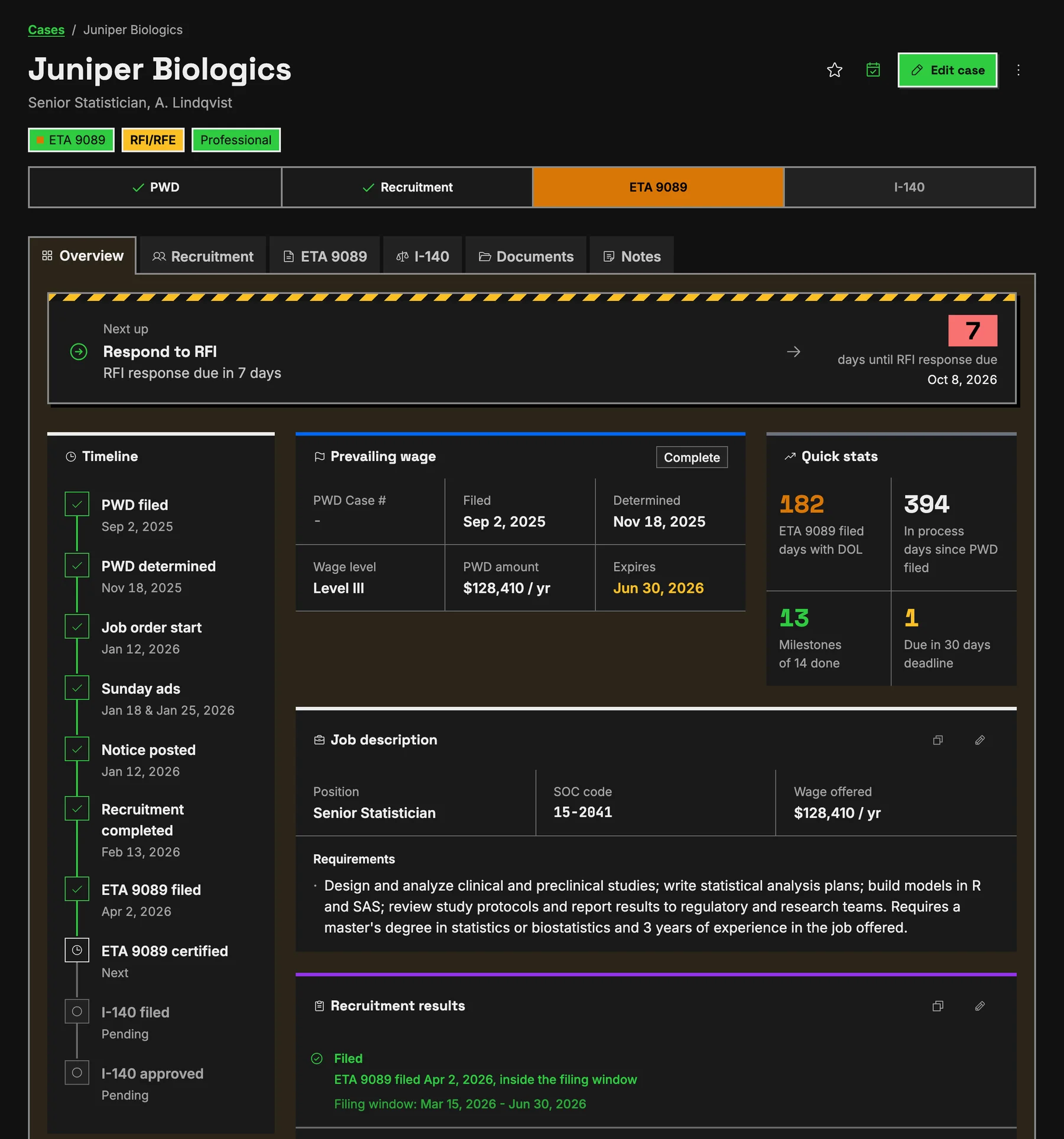Open the Documents tab
The width and height of the screenshot is (1064, 1139).
click(525, 257)
